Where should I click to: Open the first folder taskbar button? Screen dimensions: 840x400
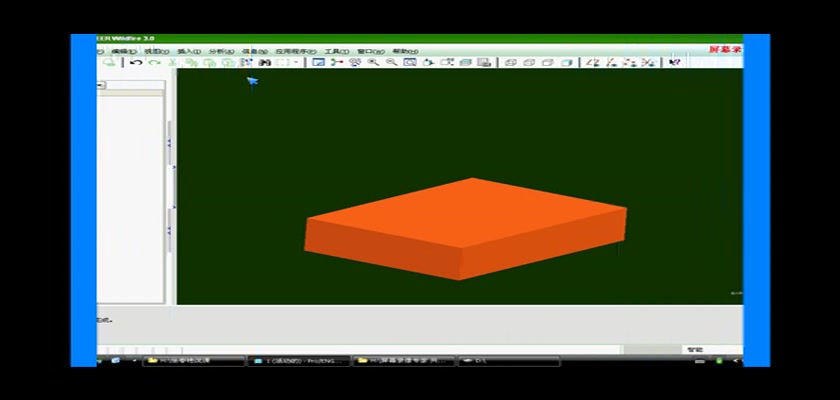(194, 361)
